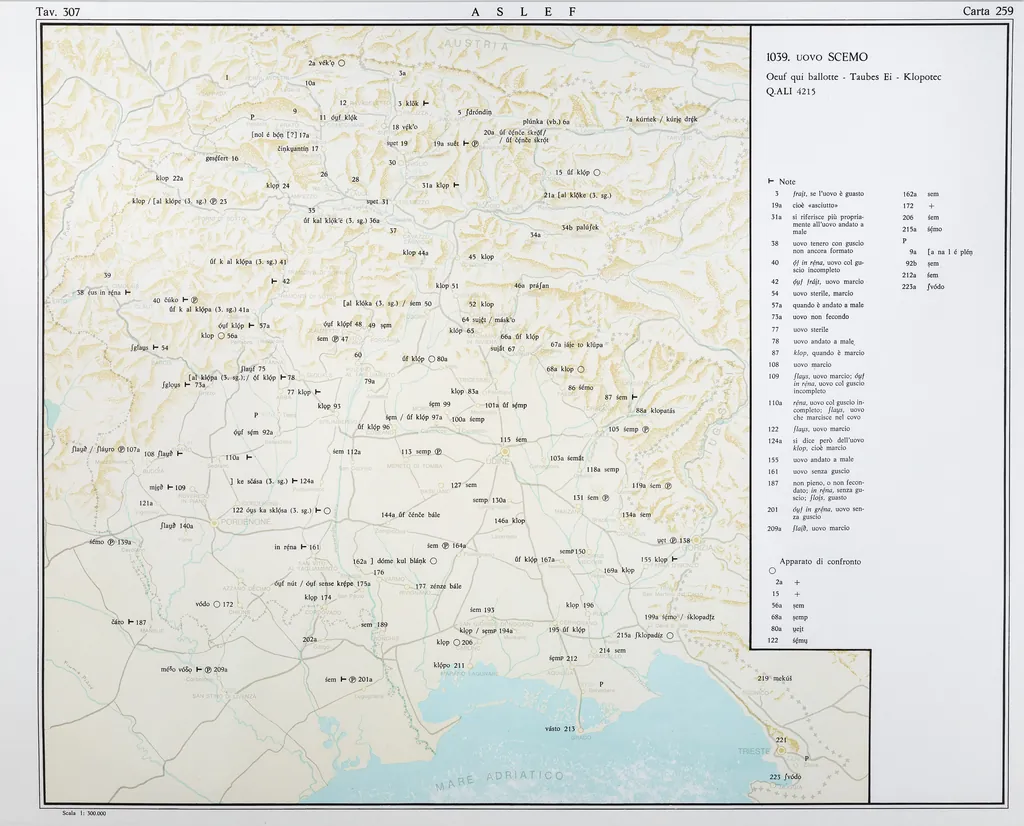Screen dimensions: 1024x826
Task: Click the flag symbol next to point 42
Action: click(x=274, y=282)
